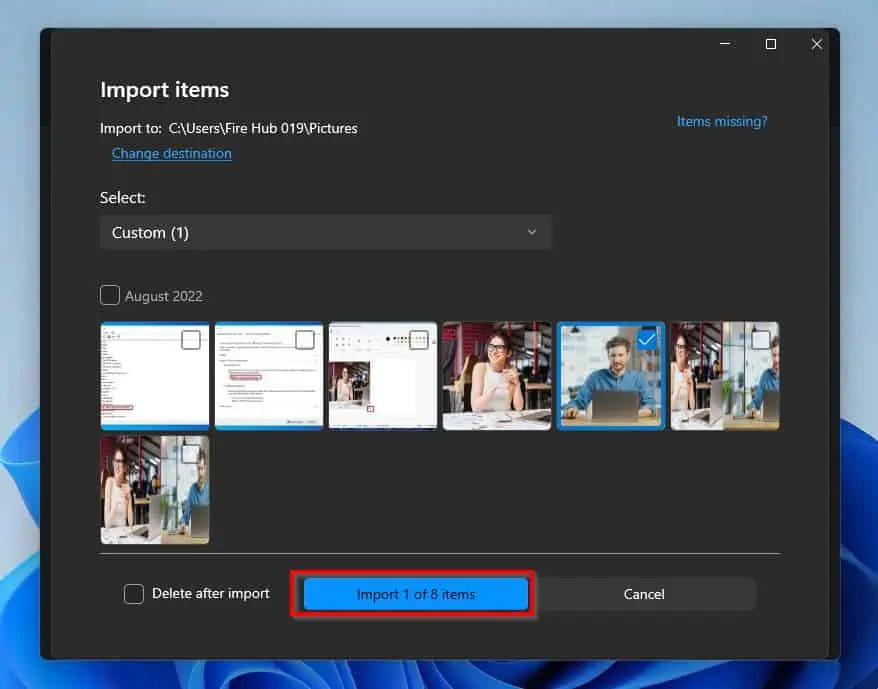878x689 pixels.
Task: Minimize the Import items window
Action: point(725,44)
